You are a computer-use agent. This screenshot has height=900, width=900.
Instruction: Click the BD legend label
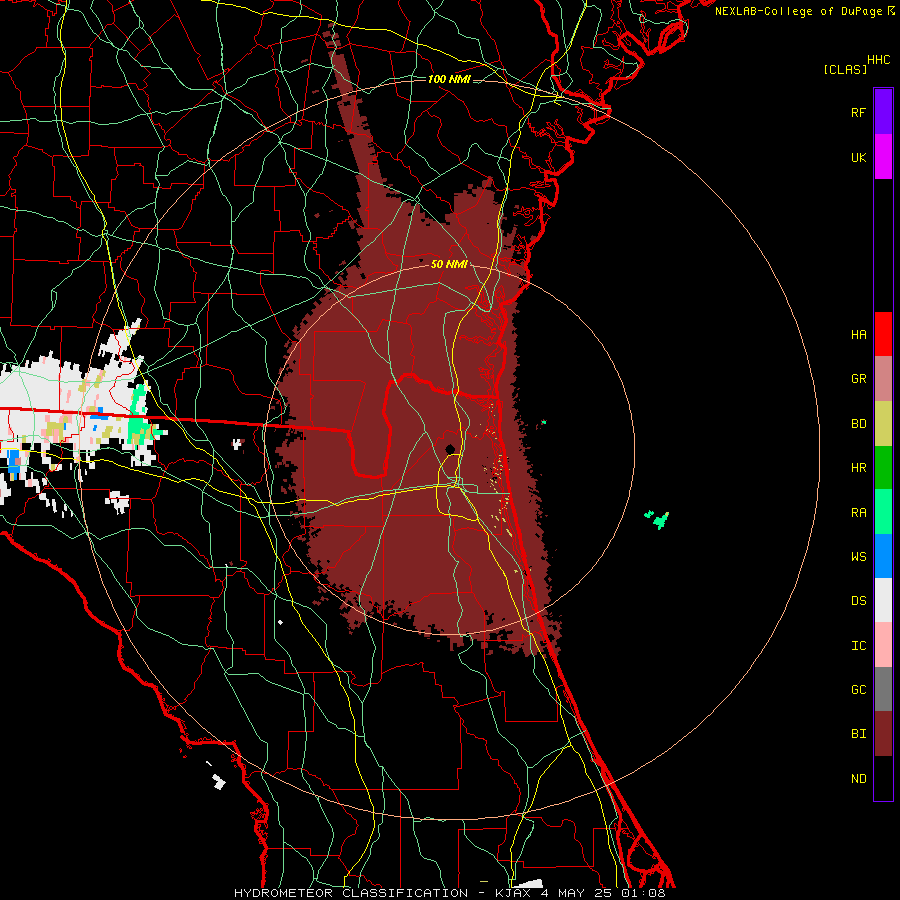pyautogui.click(x=858, y=423)
